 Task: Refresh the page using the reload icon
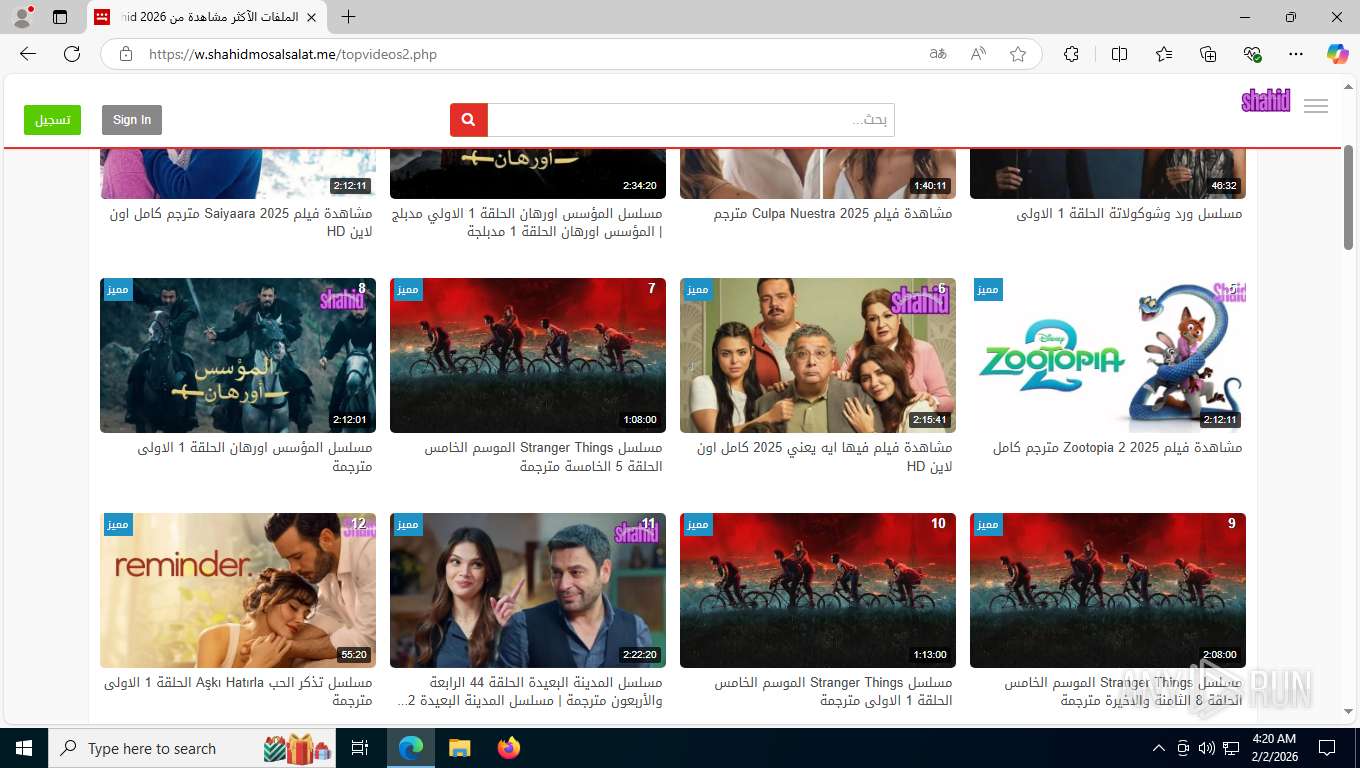tap(72, 54)
